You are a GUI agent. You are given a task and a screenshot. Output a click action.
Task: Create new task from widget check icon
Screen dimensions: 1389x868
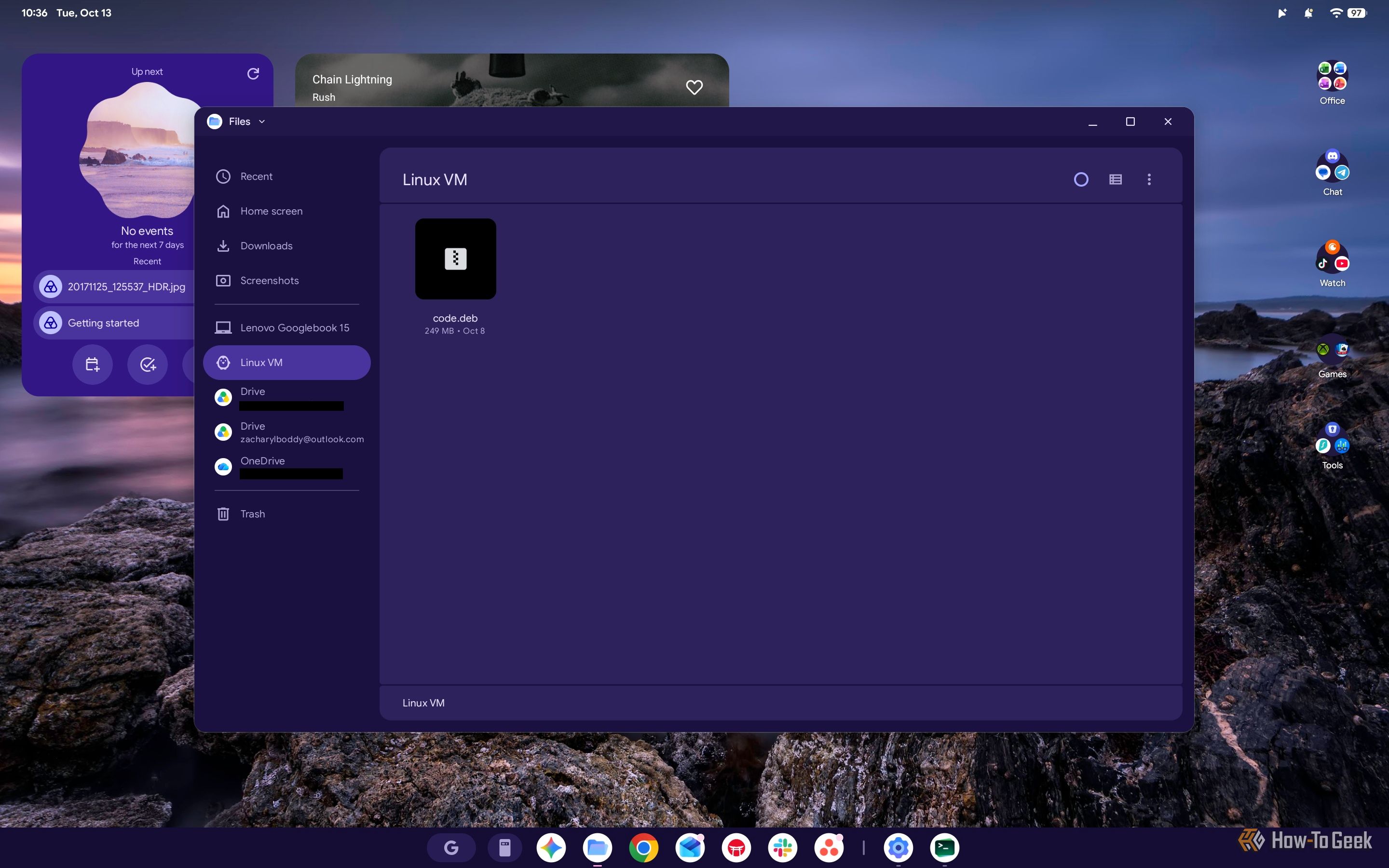(148, 365)
